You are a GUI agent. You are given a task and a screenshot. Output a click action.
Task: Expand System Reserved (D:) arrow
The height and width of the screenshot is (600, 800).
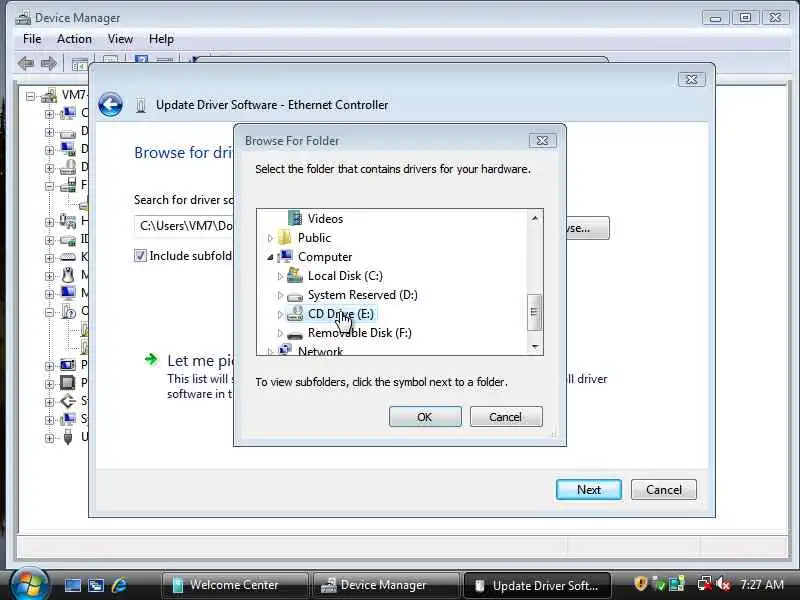click(280, 295)
